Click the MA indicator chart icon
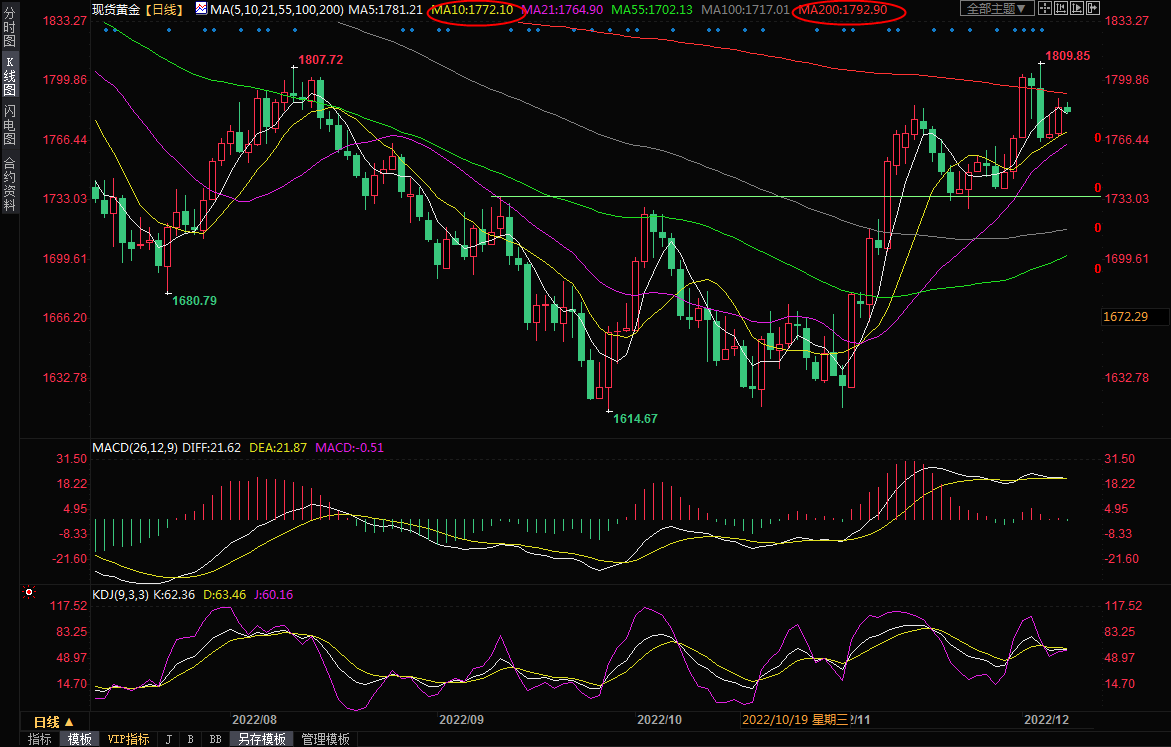Screen dimensions: 1171x747 point(201,9)
